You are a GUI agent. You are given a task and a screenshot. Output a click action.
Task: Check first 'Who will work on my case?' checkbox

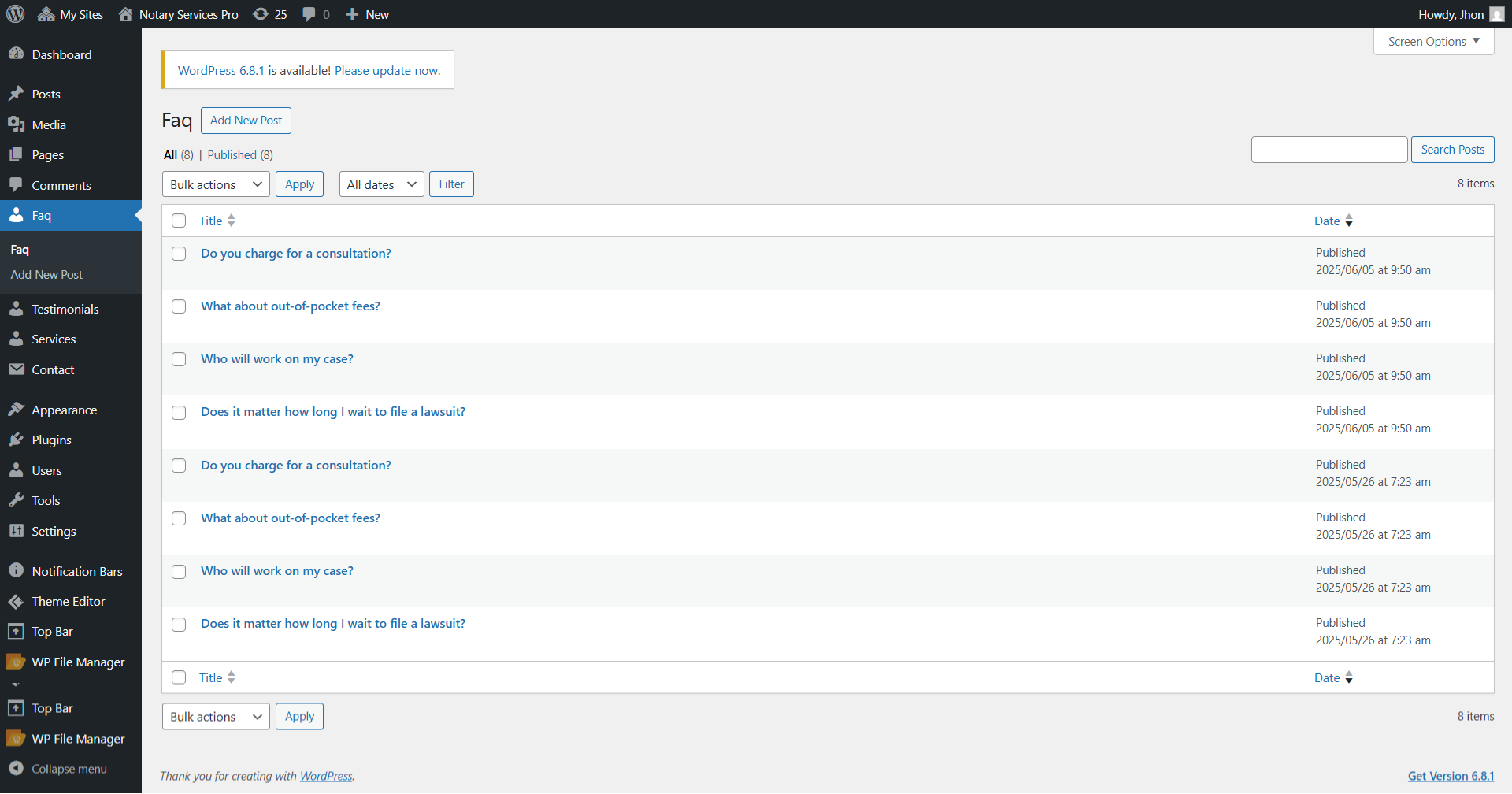pyautogui.click(x=179, y=359)
